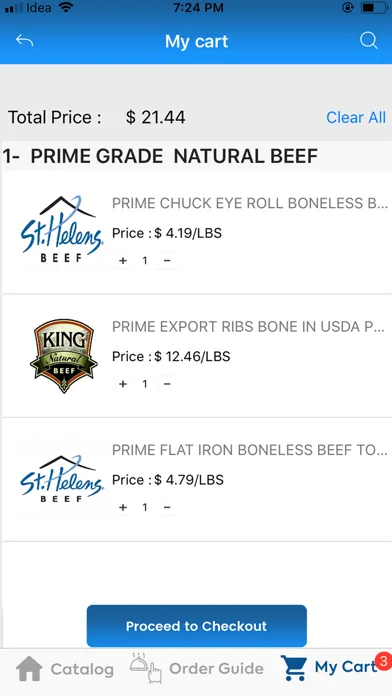
Task: Open Prime Flat Iron Boneless Beef title
Action: [x=249, y=450]
